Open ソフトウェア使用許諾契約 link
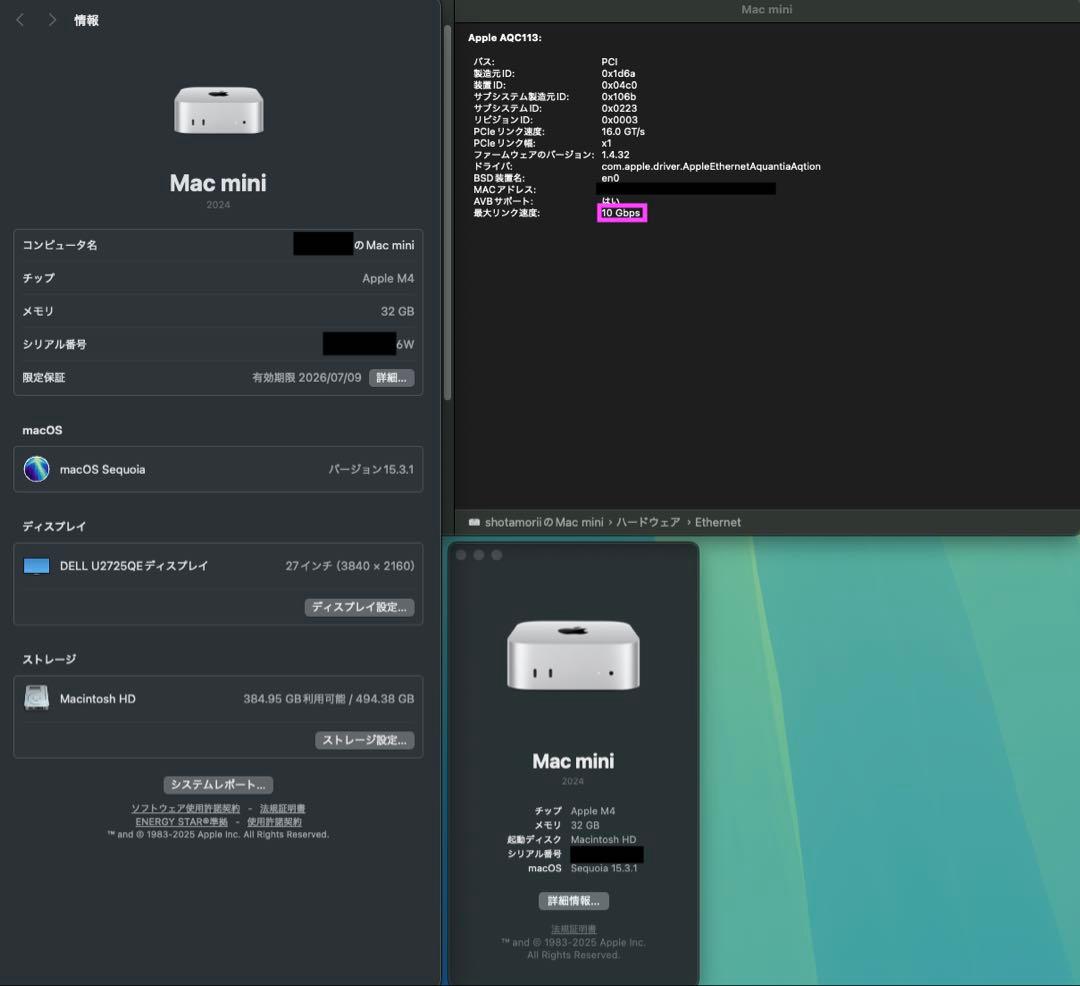Image resolution: width=1080 pixels, height=986 pixels. pos(186,808)
